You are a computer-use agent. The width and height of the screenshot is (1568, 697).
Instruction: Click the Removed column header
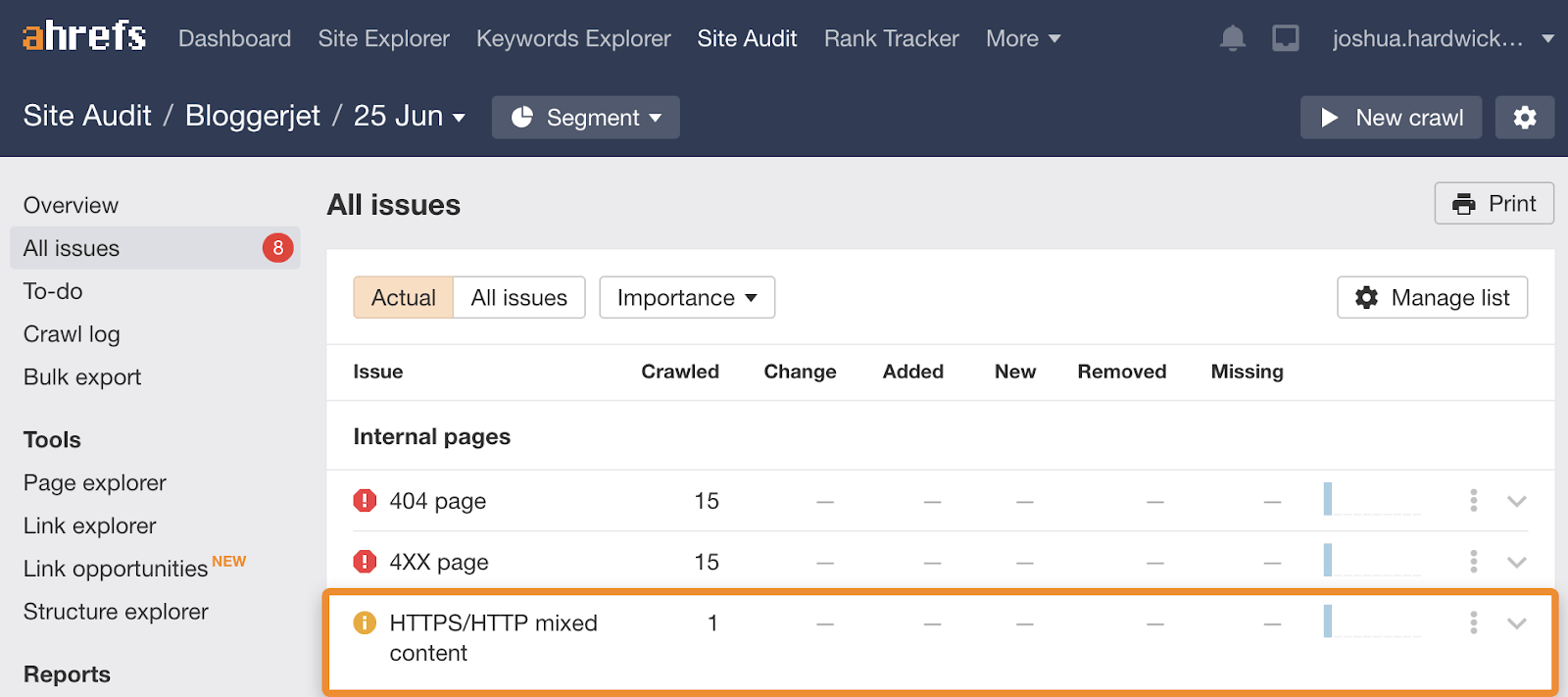(1122, 372)
